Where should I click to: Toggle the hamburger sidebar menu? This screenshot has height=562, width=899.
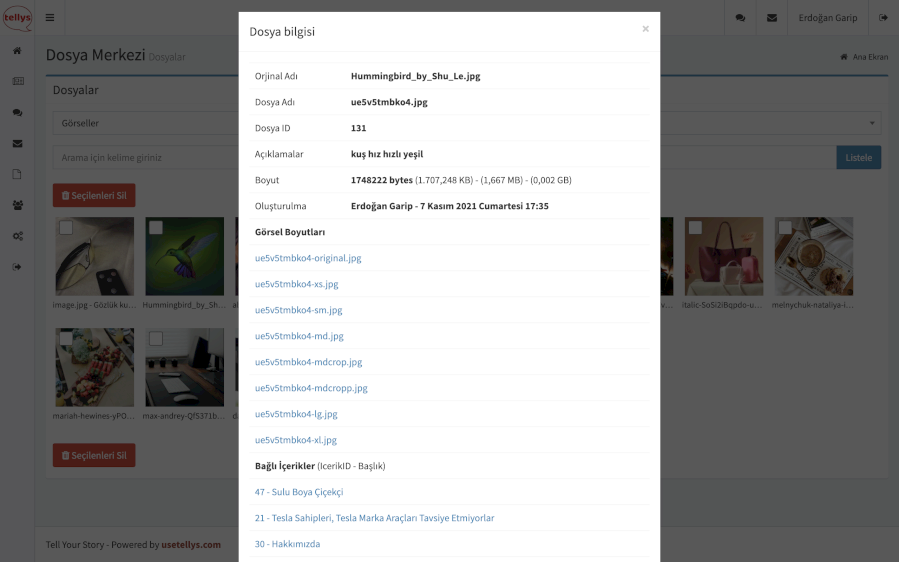49,18
